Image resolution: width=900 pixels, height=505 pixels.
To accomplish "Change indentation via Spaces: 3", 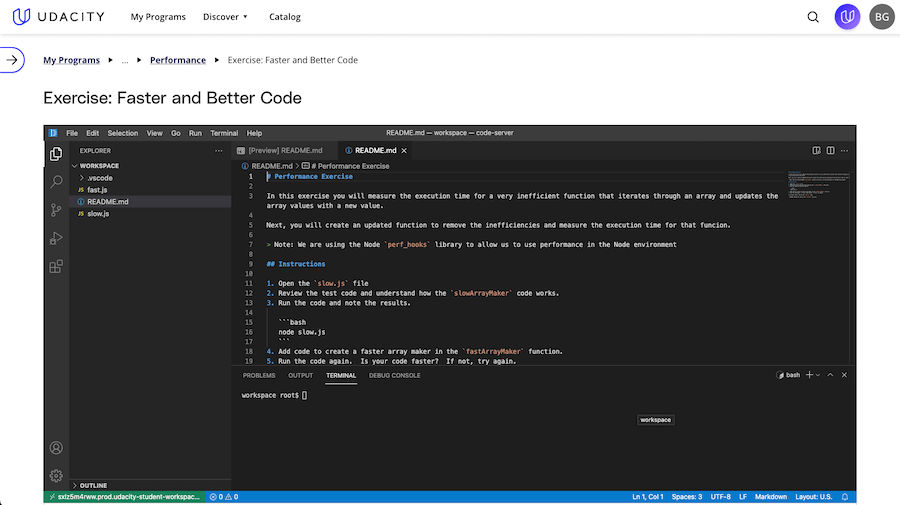I will pos(686,497).
